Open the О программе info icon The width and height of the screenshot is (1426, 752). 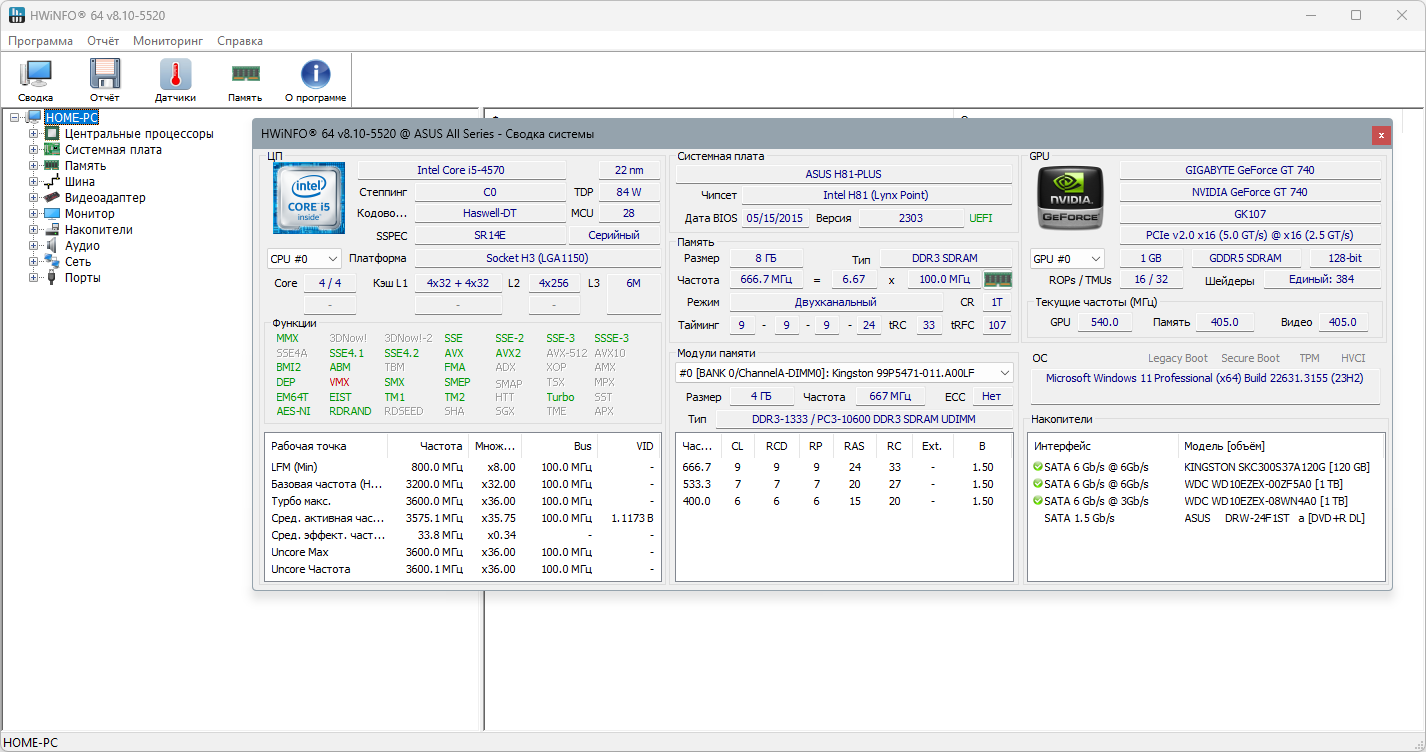315,80
